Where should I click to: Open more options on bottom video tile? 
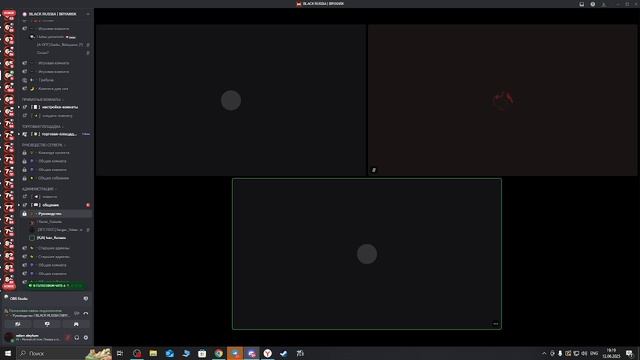tap(495, 324)
